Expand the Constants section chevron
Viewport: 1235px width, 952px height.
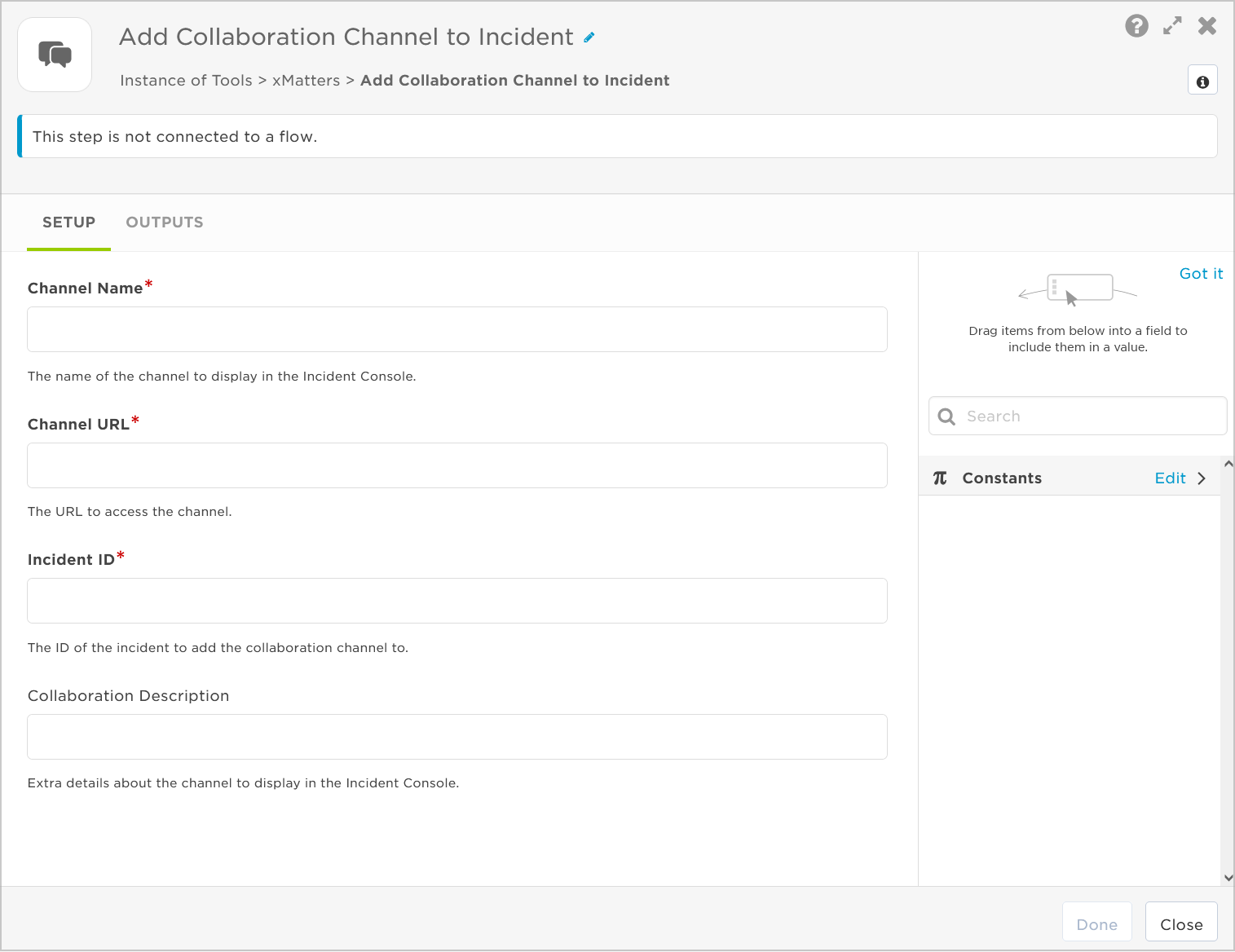click(x=1202, y=478)
